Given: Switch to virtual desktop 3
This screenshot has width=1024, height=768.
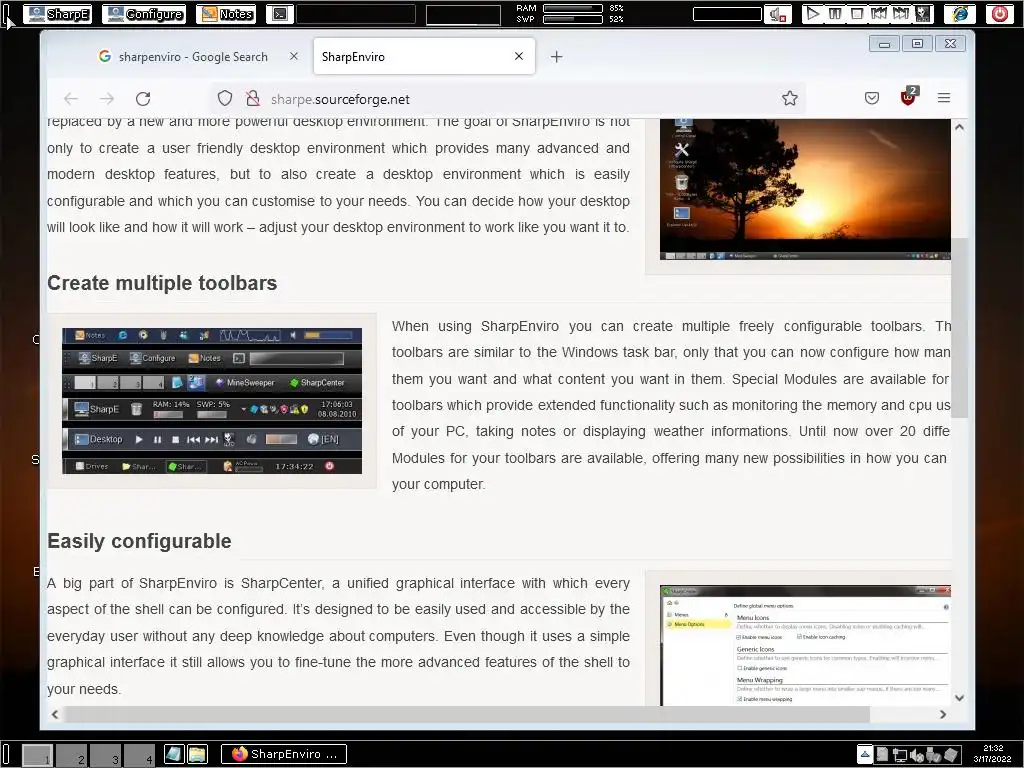Looking at the screenshot, I should coord(105,755).
